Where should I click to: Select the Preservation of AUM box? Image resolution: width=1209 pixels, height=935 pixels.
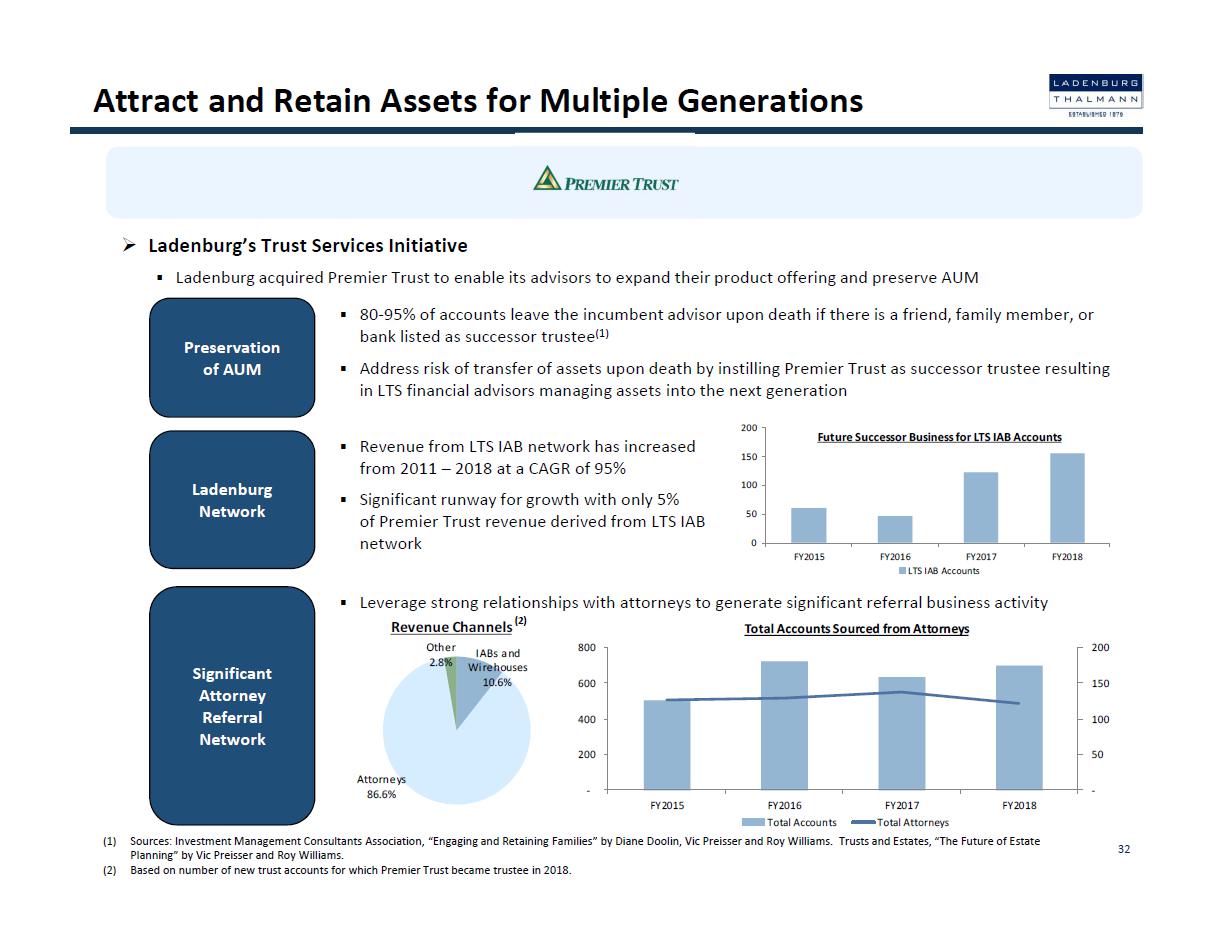232,358
